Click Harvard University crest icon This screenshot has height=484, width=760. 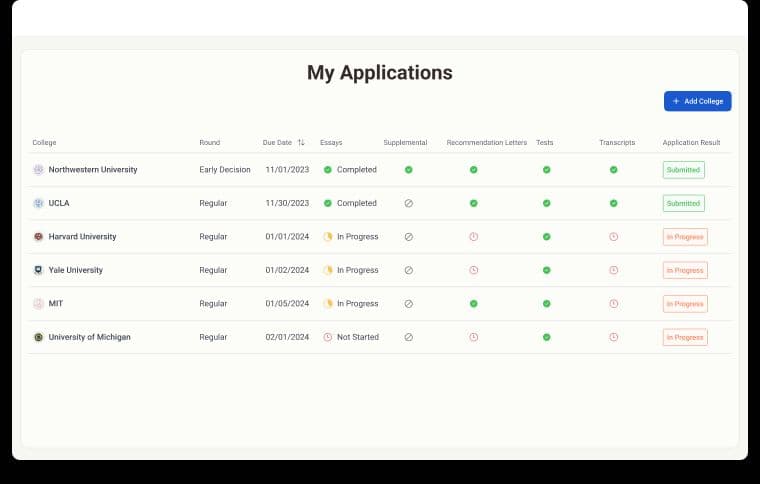(x=38, y=236)
